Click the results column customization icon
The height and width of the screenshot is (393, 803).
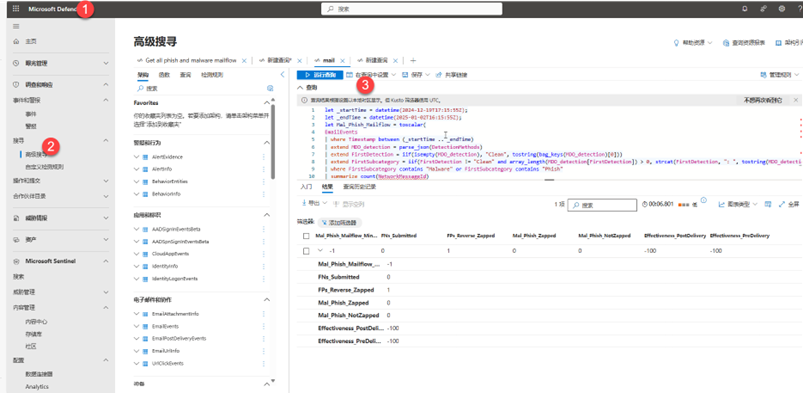pos(768,204)
